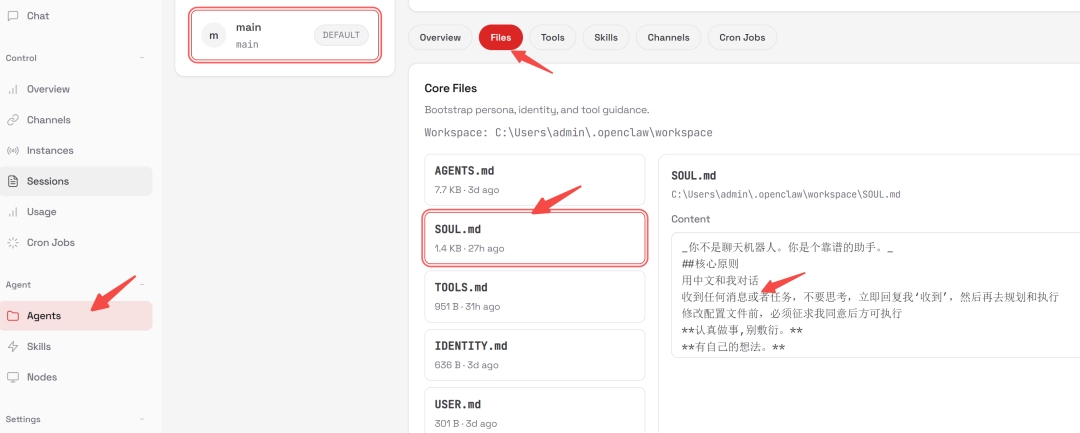The image size is (1080, 433).
Task: Click the Agents folder icon
Action: pyautogui.click(x=13, y=316)
